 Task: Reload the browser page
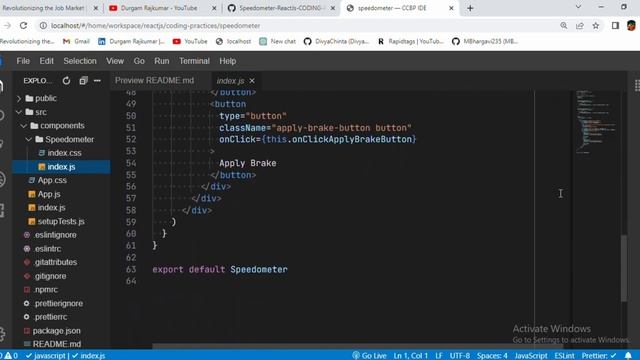(x=23, y=26)
